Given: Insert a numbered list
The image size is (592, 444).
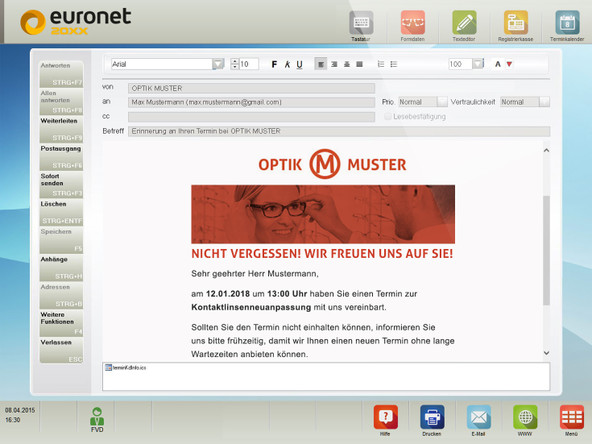Looking at the screenshot, I should [x=381, y=64].
